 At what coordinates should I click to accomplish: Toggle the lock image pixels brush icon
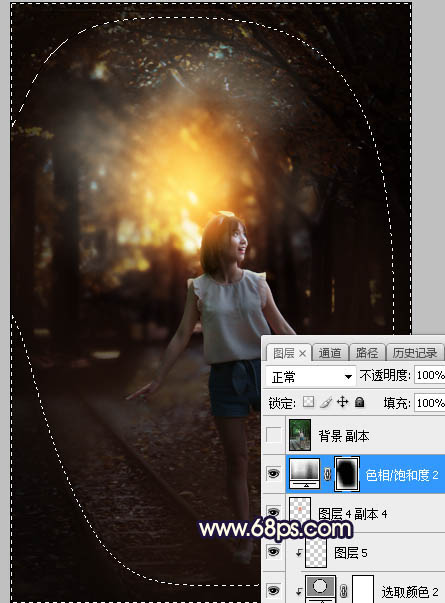pos(326,402)
